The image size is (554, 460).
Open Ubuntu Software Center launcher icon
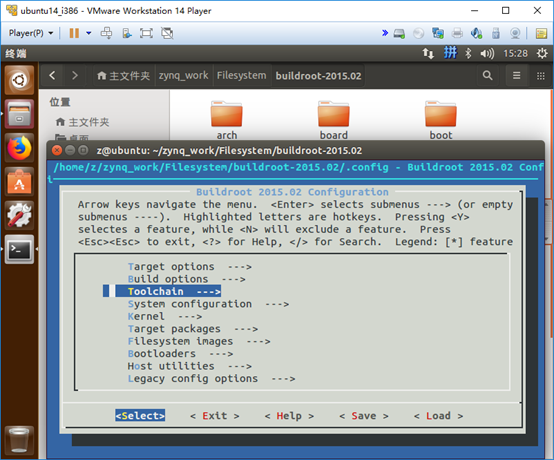coord(19,182)
